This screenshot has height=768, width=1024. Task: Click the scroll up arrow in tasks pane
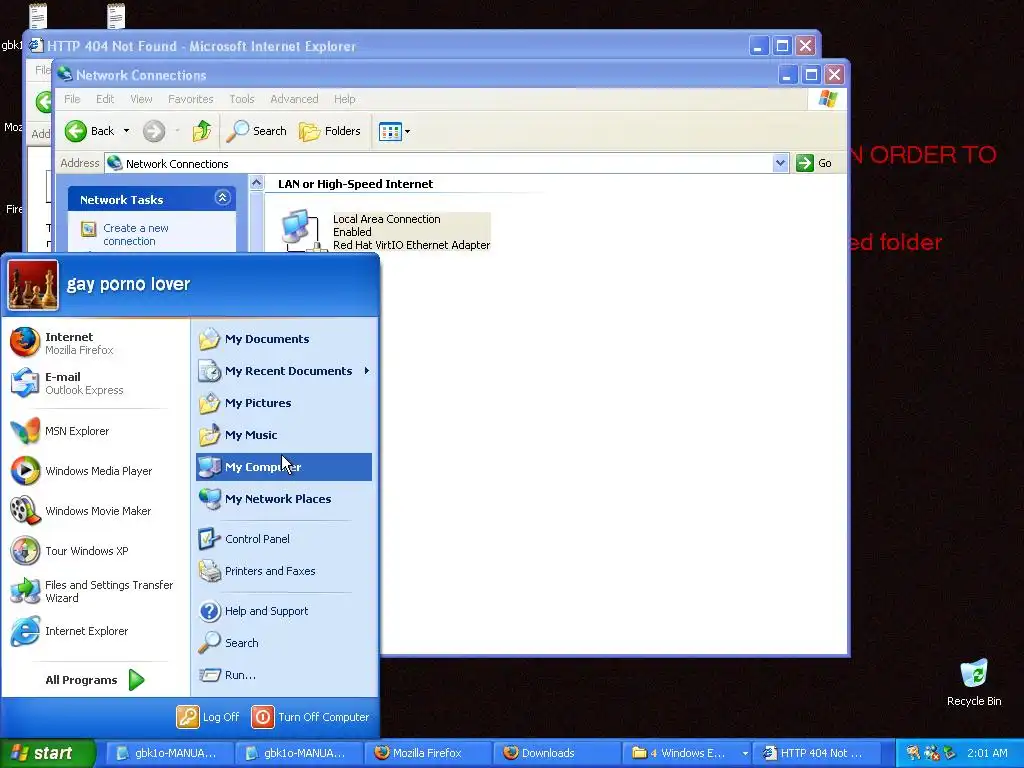coord(257,184)
